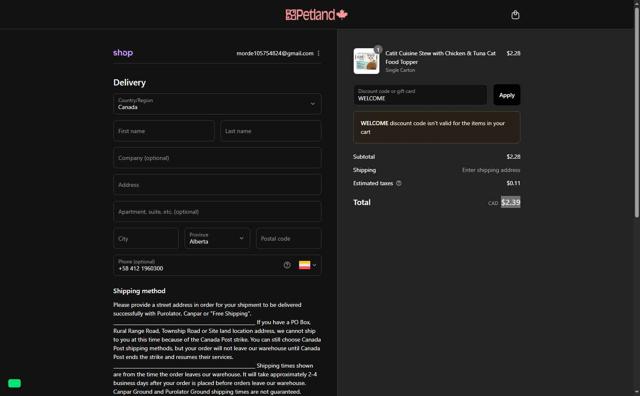The height and width of the screenshot is (396, 640).
Task: Click the invalid discount code message
Action: click(x=437, y=127)
